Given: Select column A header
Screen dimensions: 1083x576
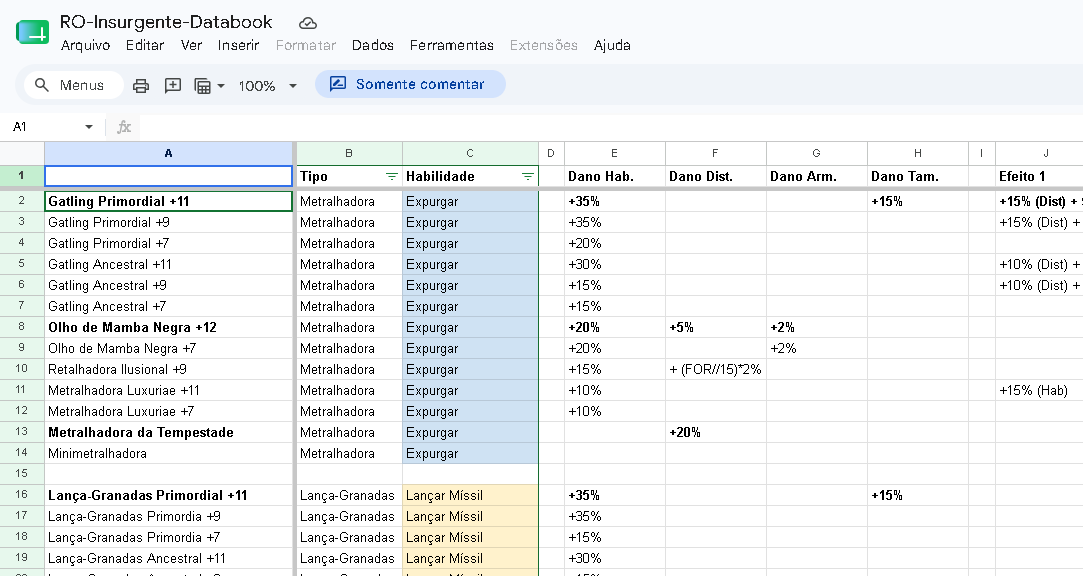Looking at the screenshot, I should coord(169,153).
